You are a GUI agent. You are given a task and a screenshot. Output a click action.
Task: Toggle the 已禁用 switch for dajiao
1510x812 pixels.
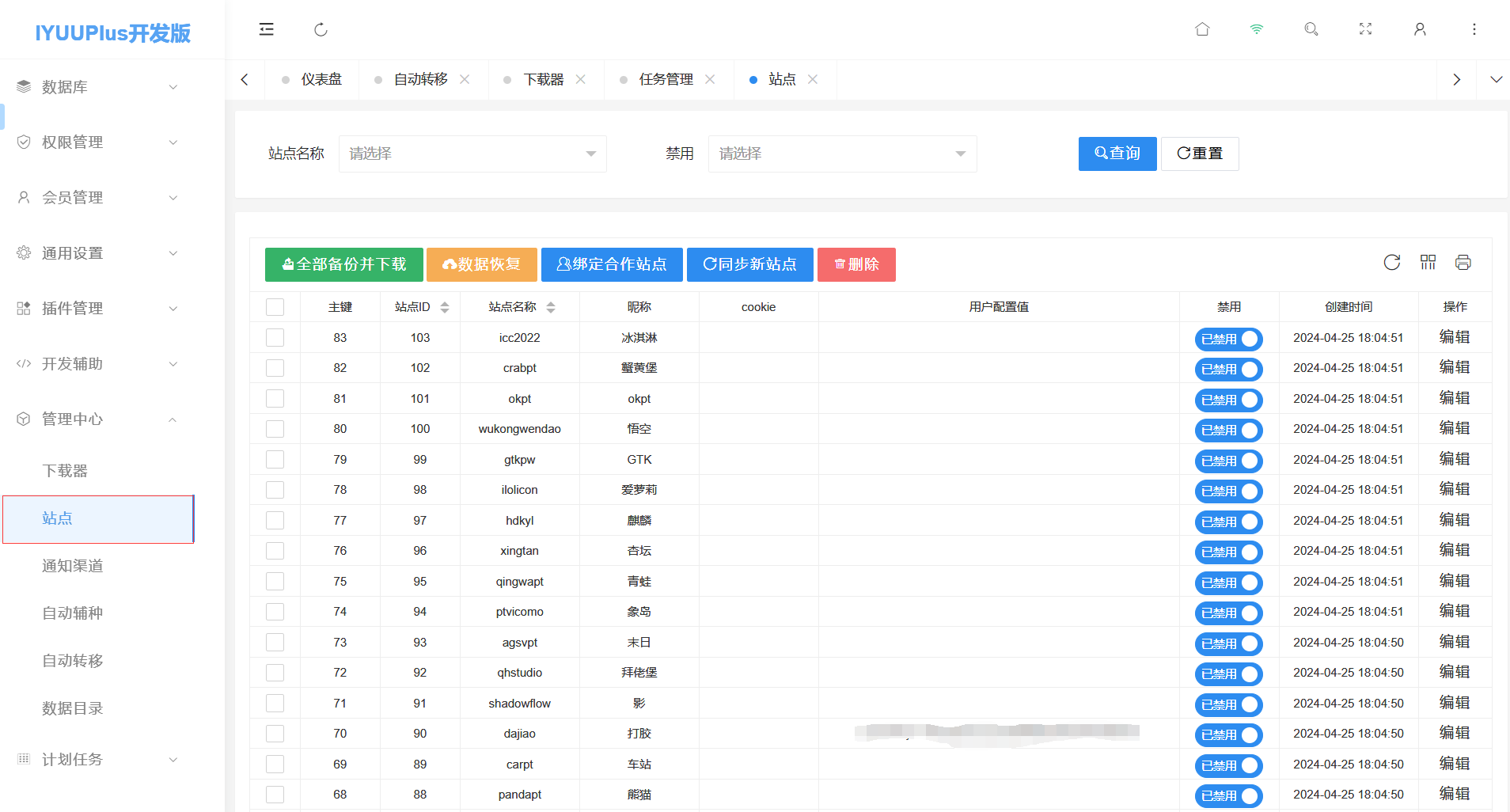(1228, 734)
